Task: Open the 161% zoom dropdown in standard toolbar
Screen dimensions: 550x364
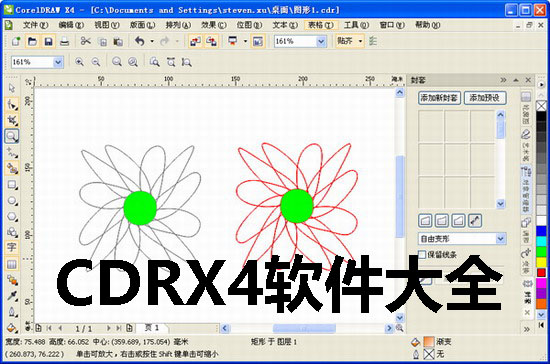Action: coord(321,41)
